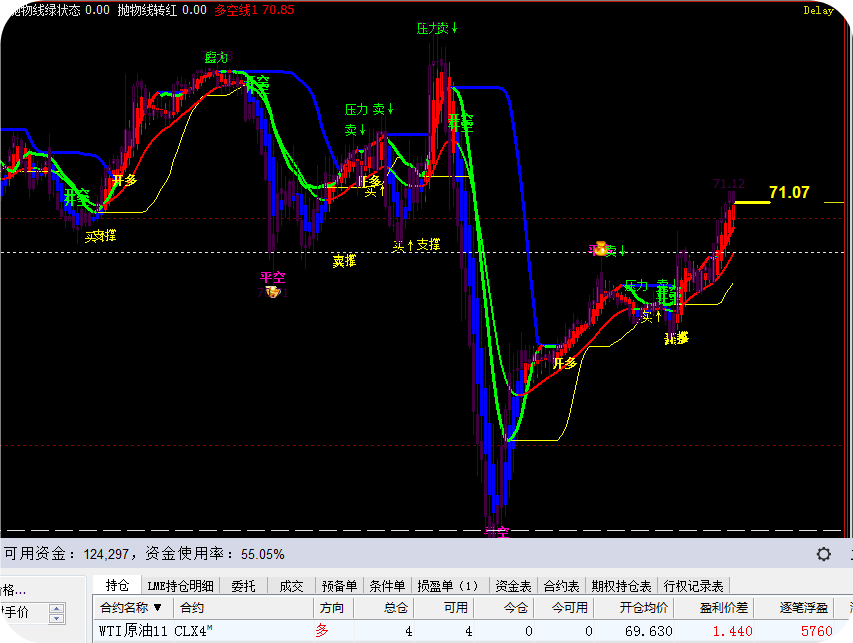
Task: Click the 方向 column header
Action: [x=332, y=608]
